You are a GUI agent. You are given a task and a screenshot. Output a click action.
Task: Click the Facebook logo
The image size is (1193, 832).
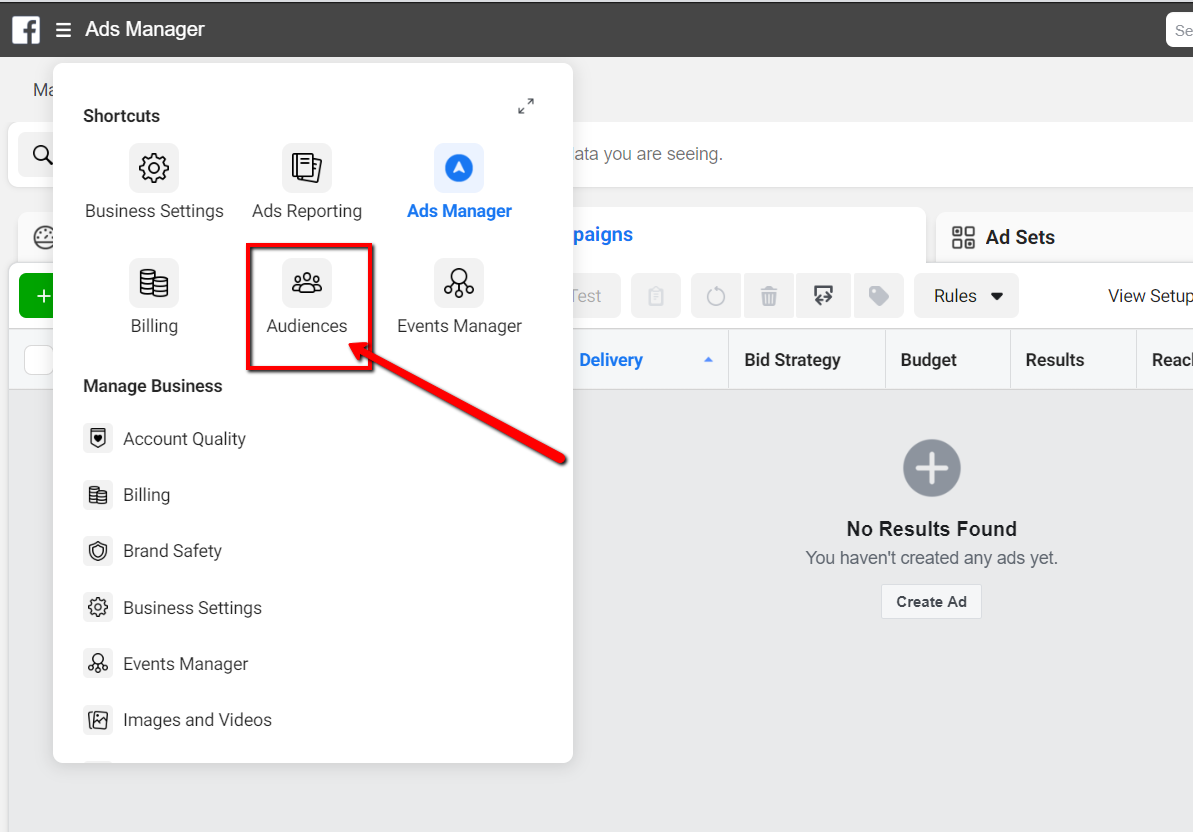[26, 30]
